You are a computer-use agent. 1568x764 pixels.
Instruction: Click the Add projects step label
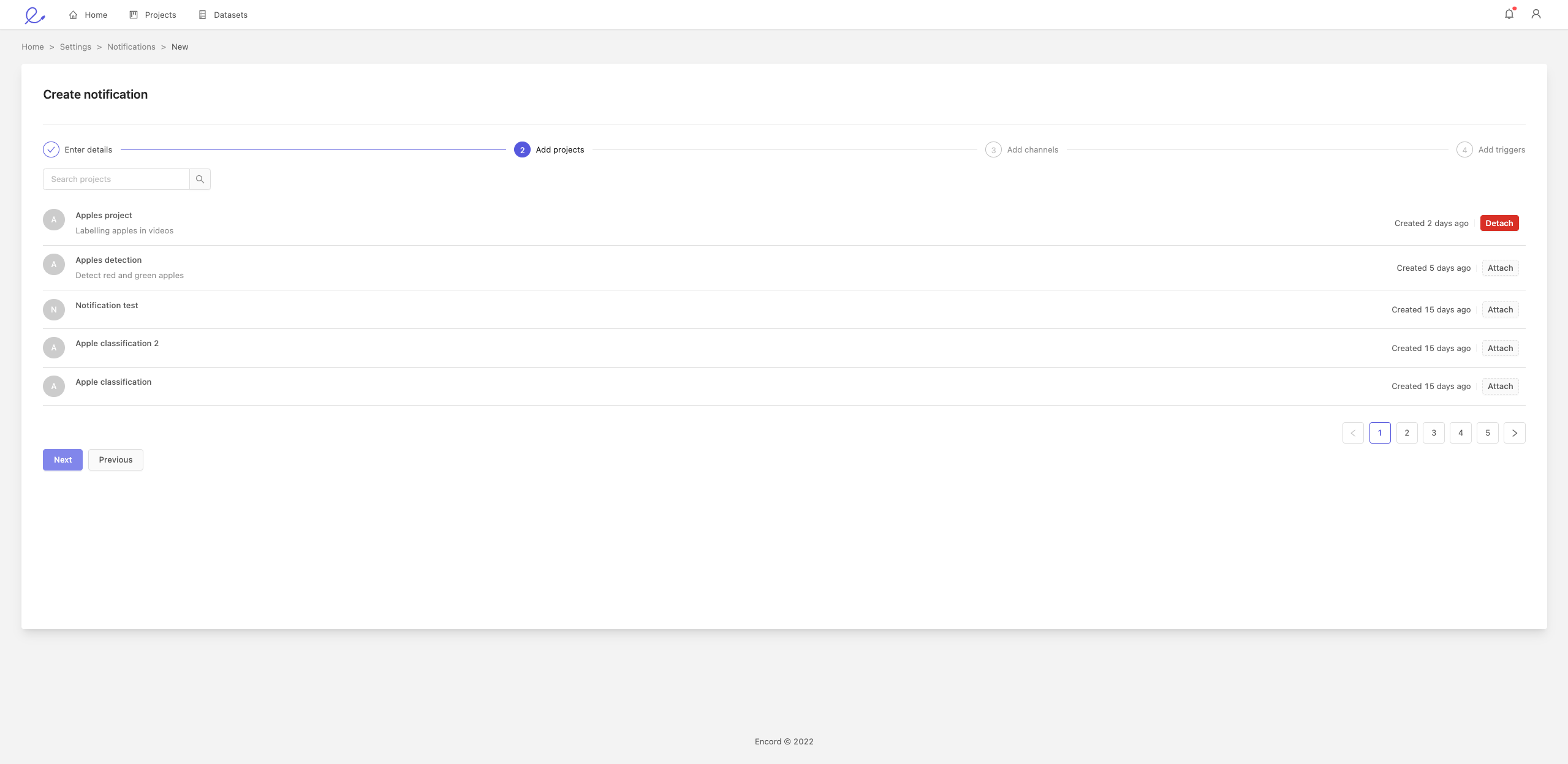click(560, 149)
